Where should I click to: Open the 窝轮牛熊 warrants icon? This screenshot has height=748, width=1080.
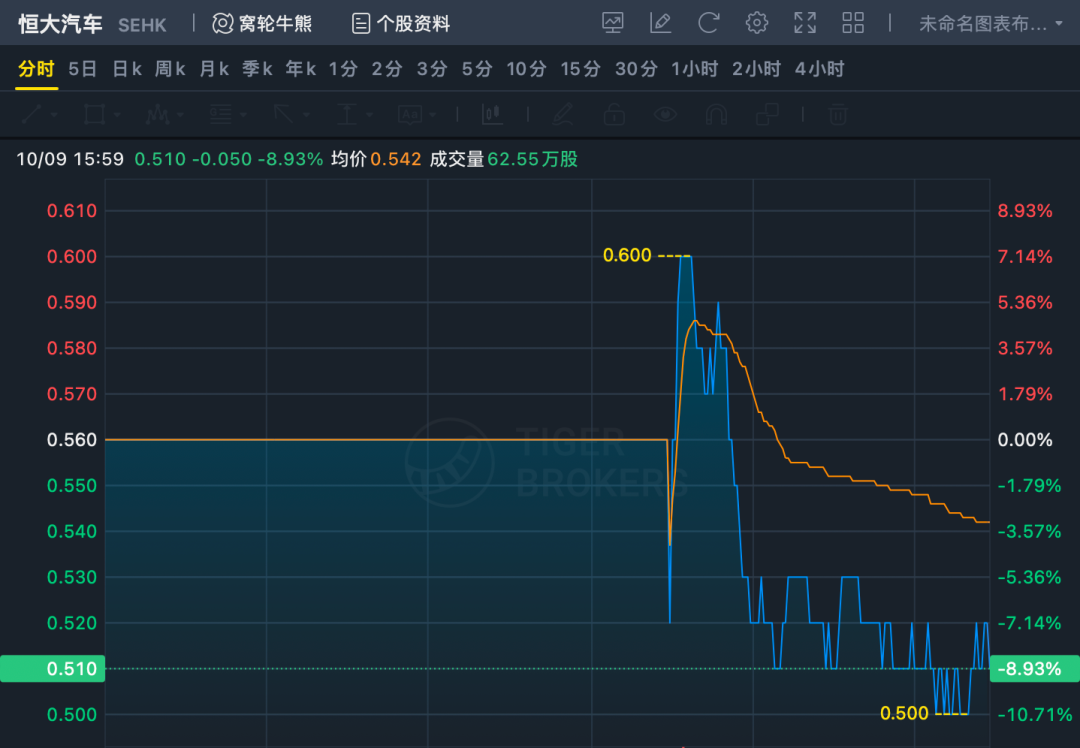point(222,23)
